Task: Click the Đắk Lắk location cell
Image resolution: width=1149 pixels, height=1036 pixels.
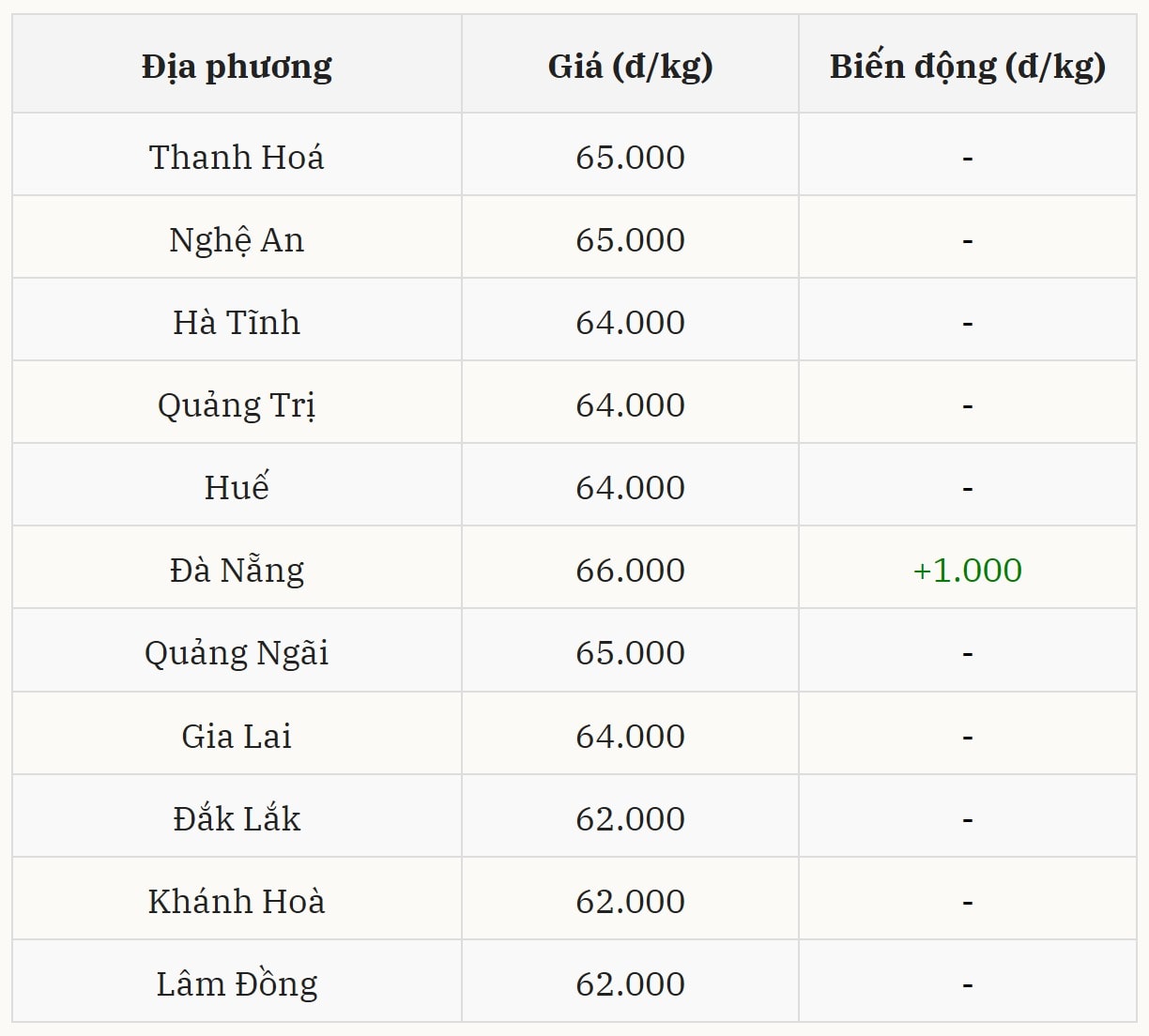Action: tap(237, 819)
